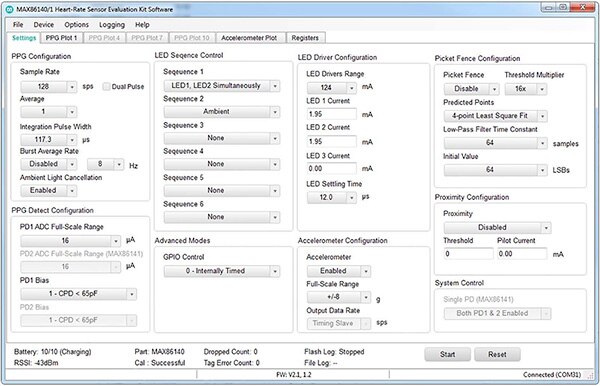600x386 pixels.
Task: Open the LED Settling Time dropdown
Action: [332, 197]
